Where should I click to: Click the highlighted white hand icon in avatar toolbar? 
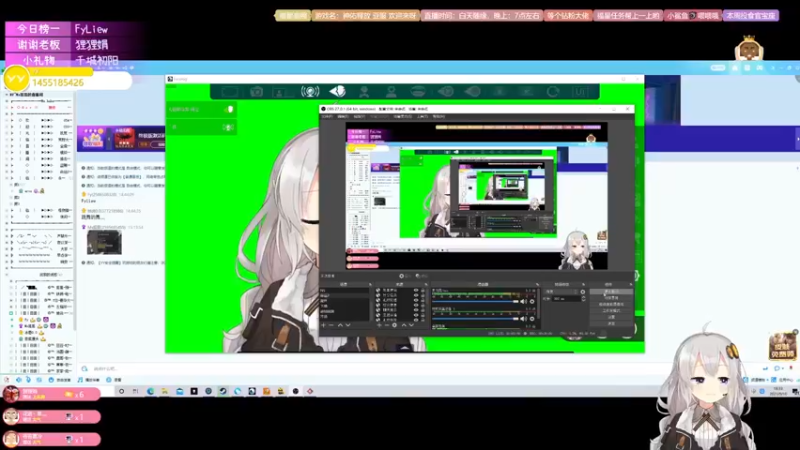(337, 91)
